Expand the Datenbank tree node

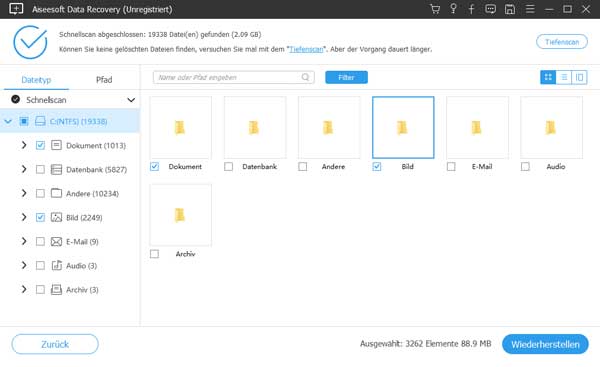point(24,169)
